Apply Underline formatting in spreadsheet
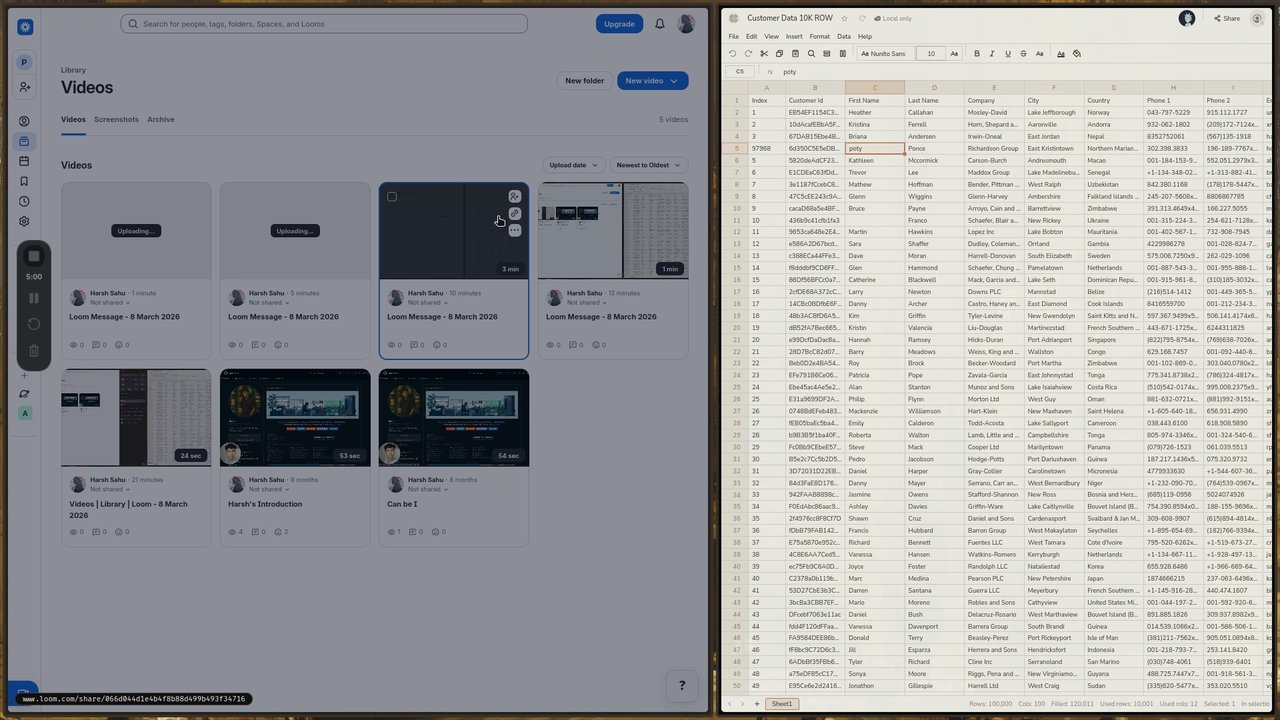This screenshot has width=1280, height=720. pos(1008,54)
